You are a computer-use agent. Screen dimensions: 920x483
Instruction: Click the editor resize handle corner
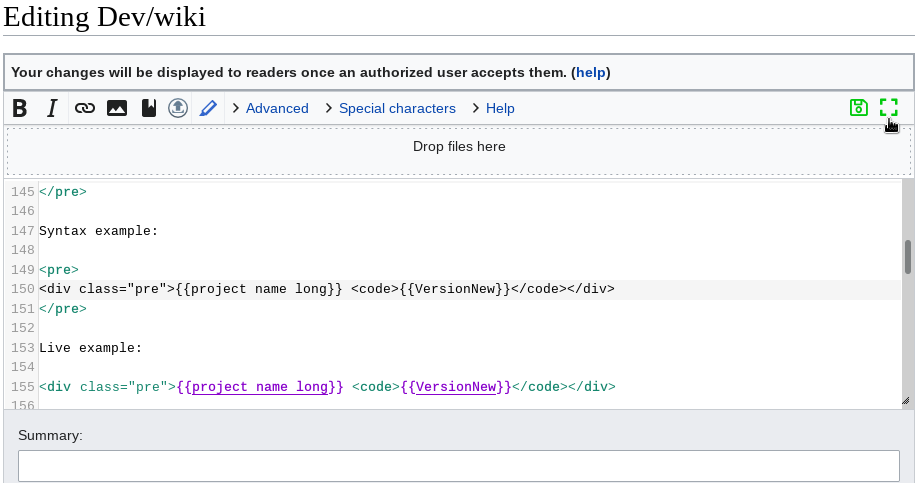pyautogui.click(x=906, y=401)
